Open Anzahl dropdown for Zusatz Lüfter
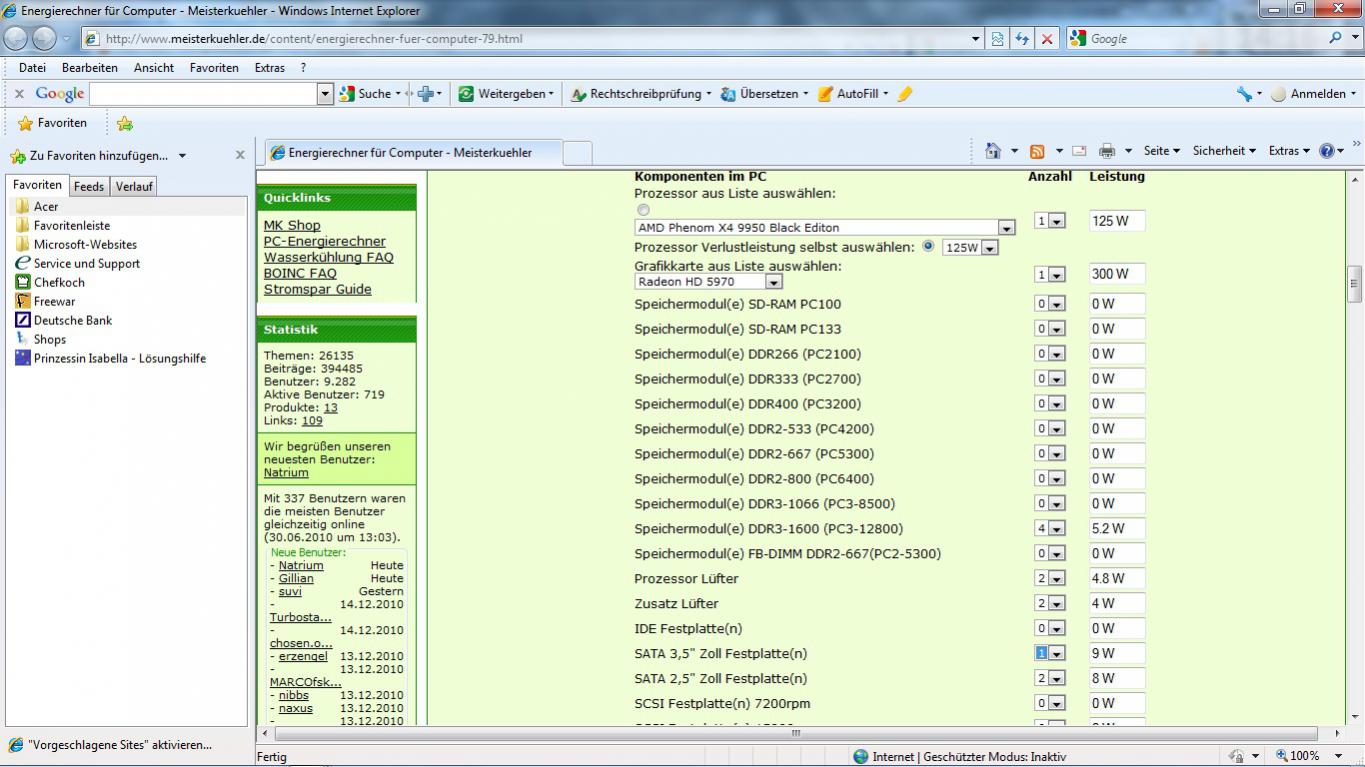This screenshot has height=767, width=1365. click(x=1049, y=603)
